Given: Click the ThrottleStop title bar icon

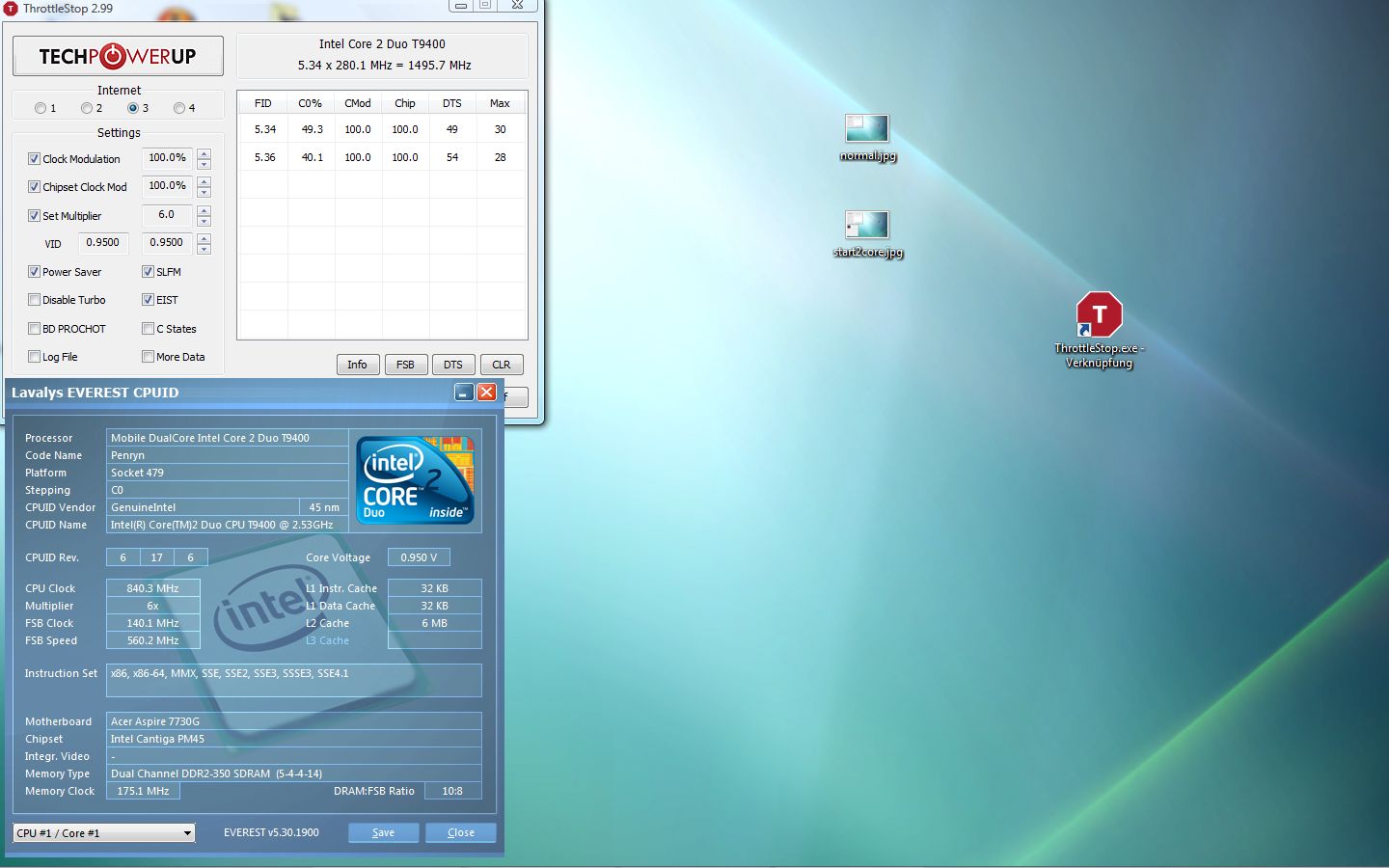Looking at the screenshot, I should tap(11, 8).
